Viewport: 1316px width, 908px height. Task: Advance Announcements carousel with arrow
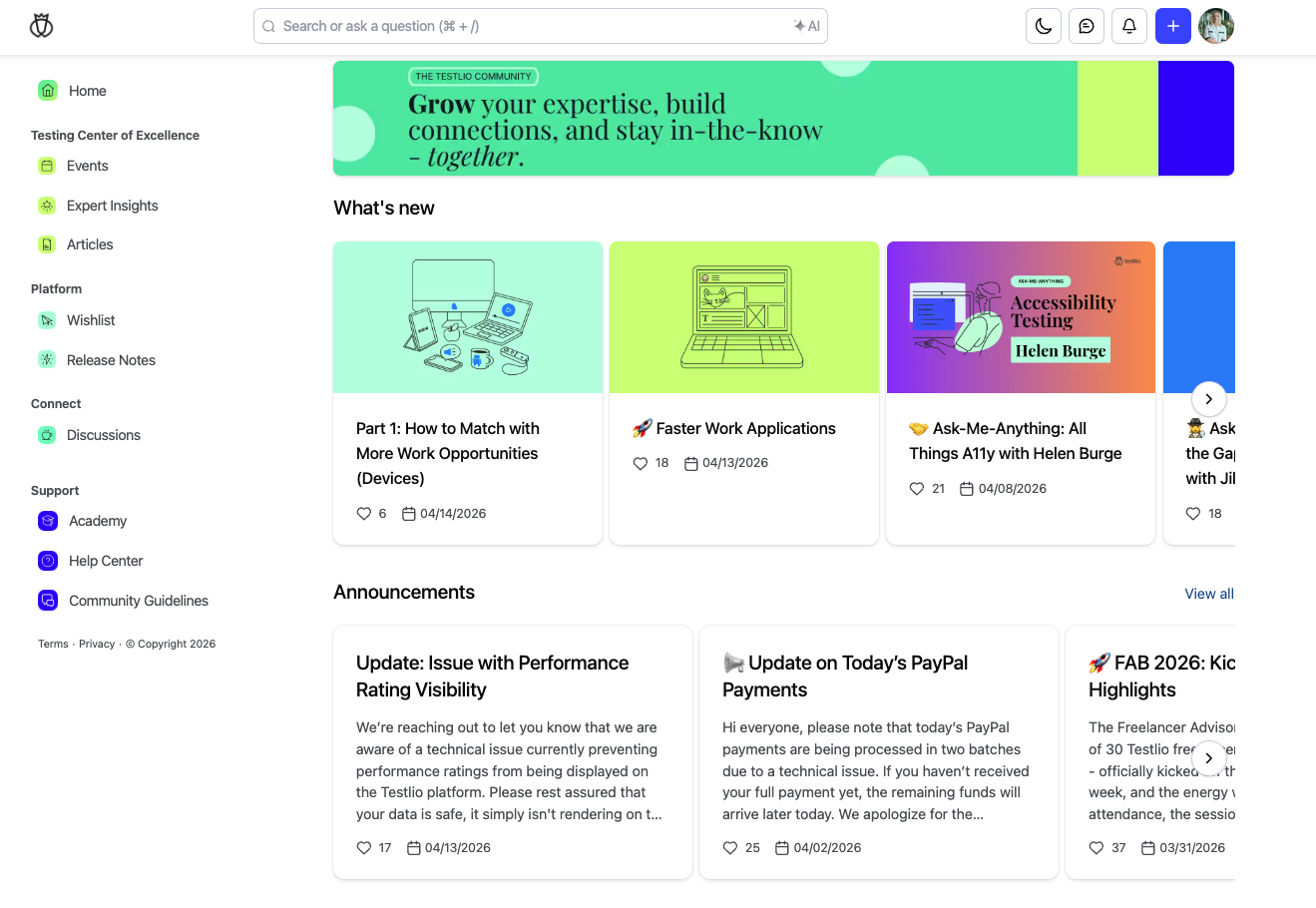1209,758
